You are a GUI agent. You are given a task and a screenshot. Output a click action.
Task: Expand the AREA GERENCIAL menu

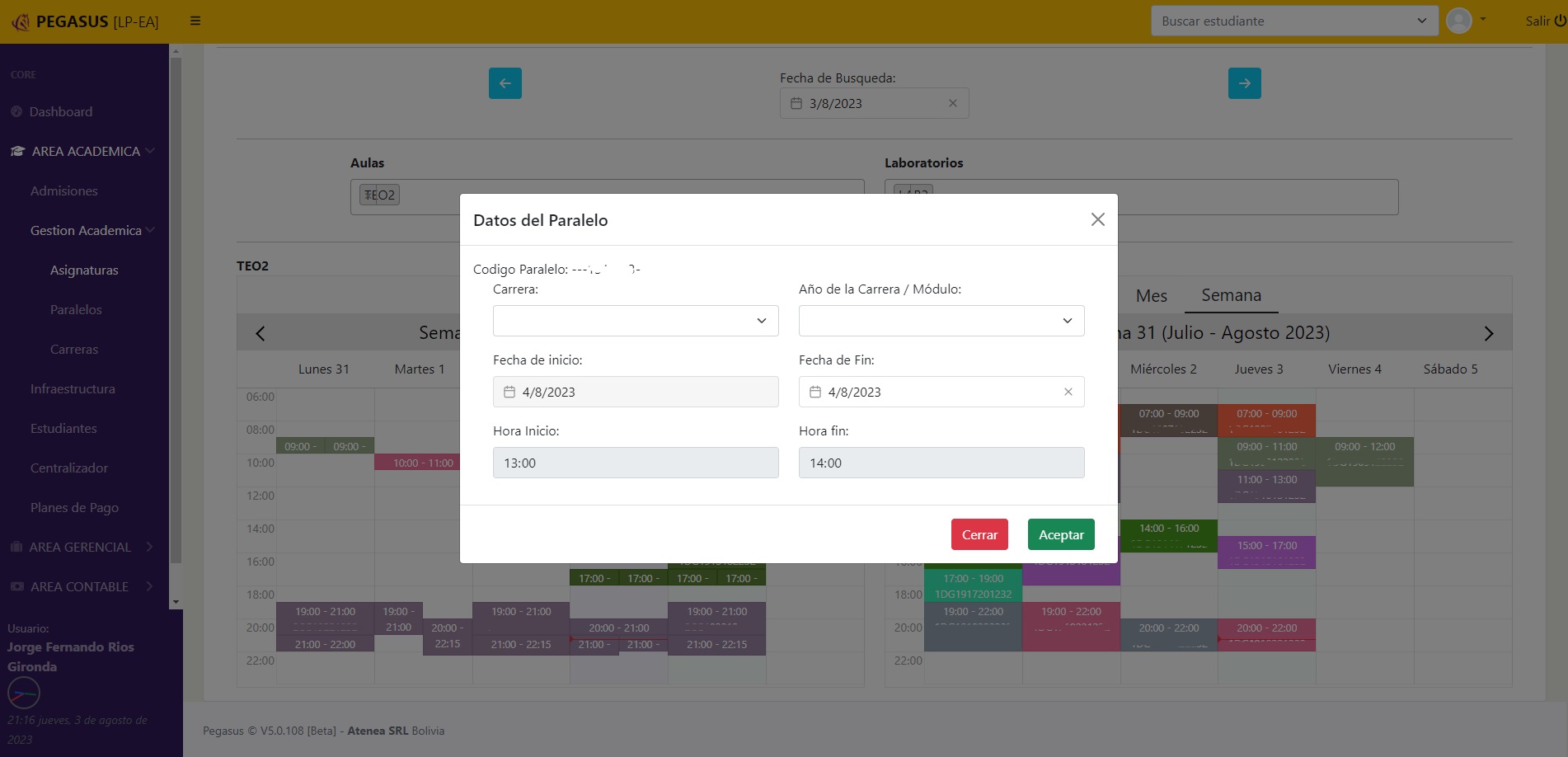(82, 547)
